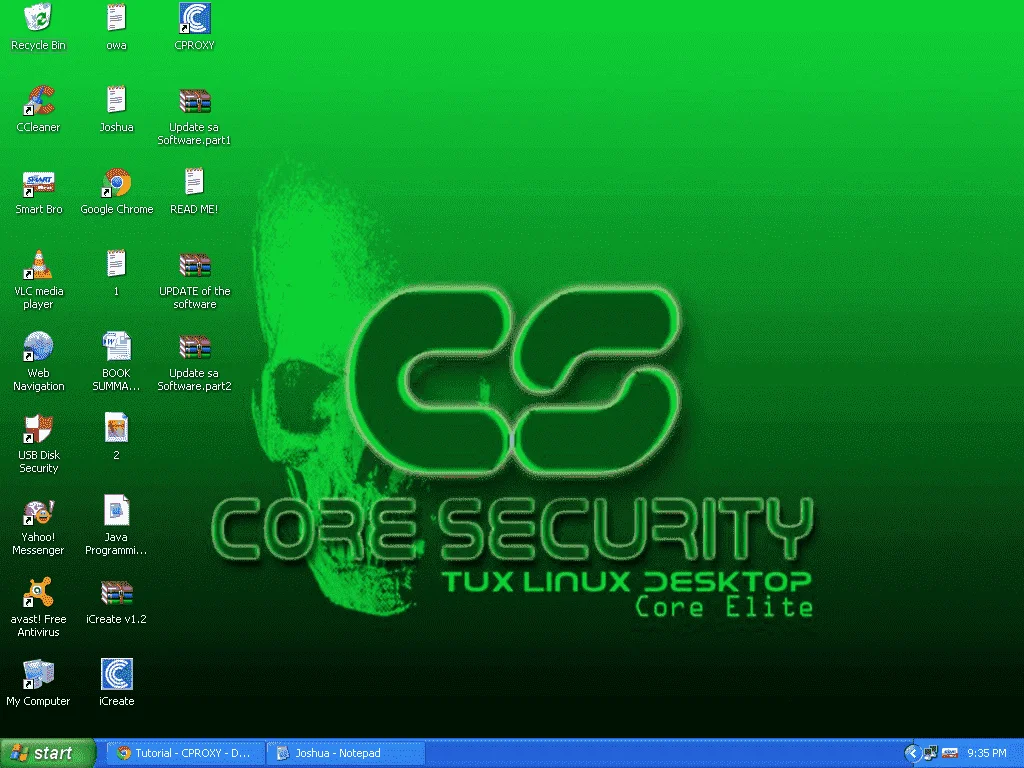Click the Google Chrome desktop shortcut
The width and height of the screenshot is (1024, 768).
click(x=116, y=183)
